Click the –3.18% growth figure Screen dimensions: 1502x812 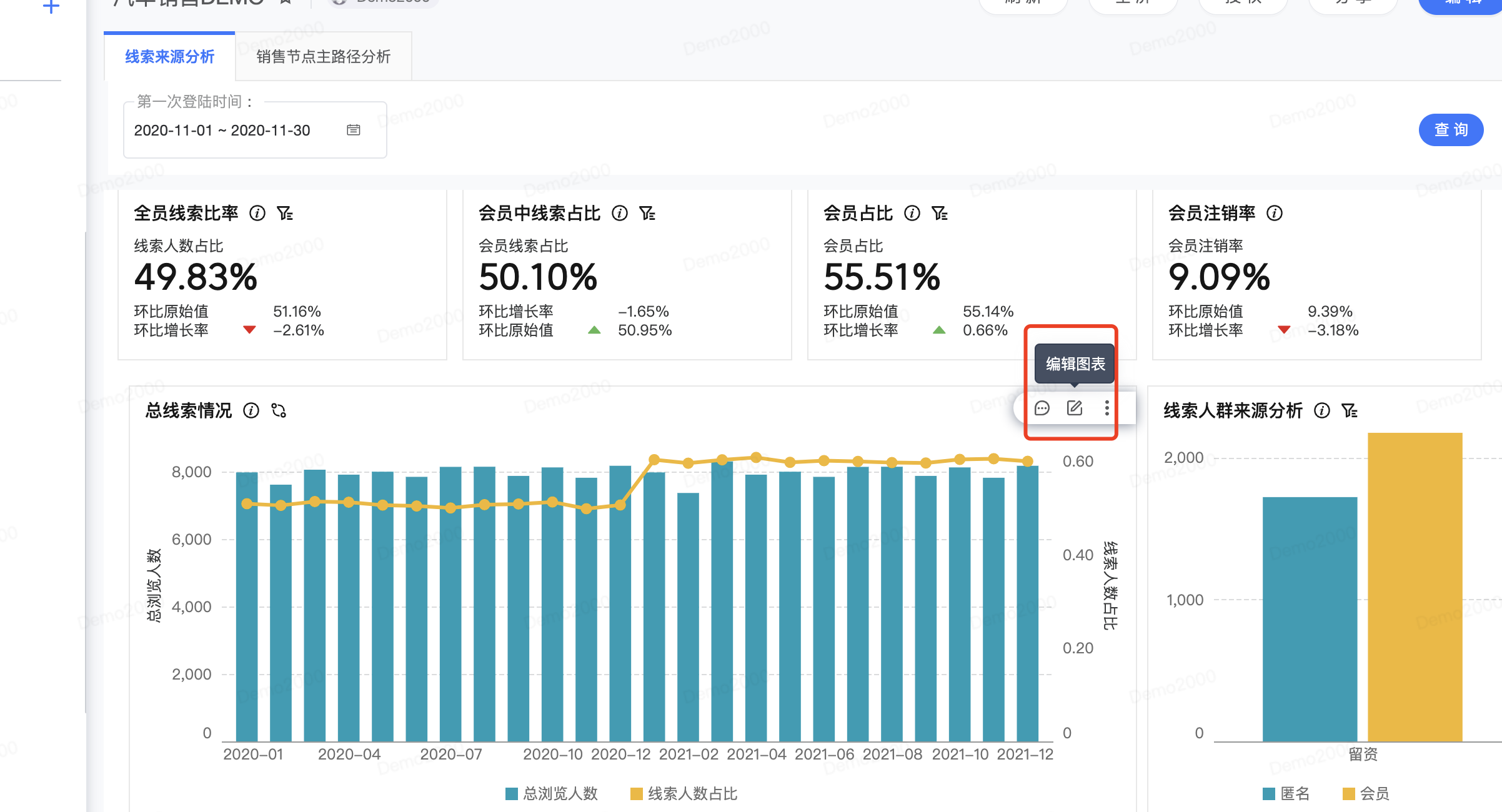tap(1333, 330)
